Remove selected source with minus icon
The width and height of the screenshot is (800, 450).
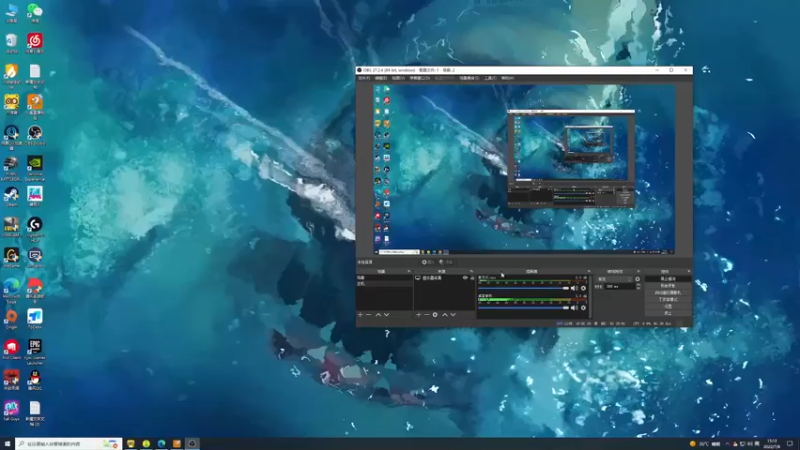pyautogui.click(x=427, y=315)
